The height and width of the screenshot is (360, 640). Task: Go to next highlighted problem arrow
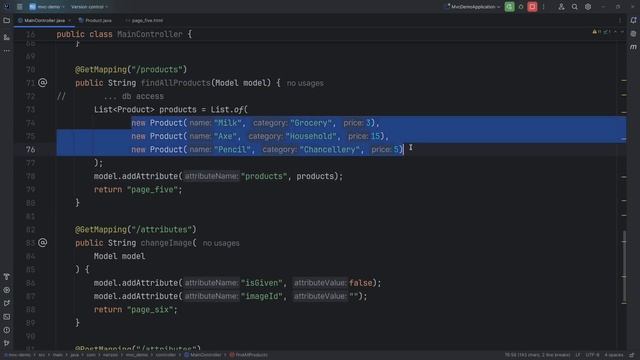tap(622, 32)
